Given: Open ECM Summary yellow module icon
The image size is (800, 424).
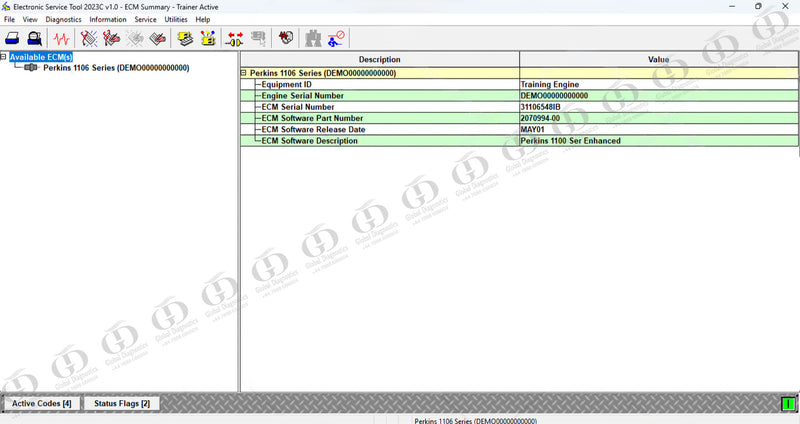Looking at the screenshot, I should (185, 38).
